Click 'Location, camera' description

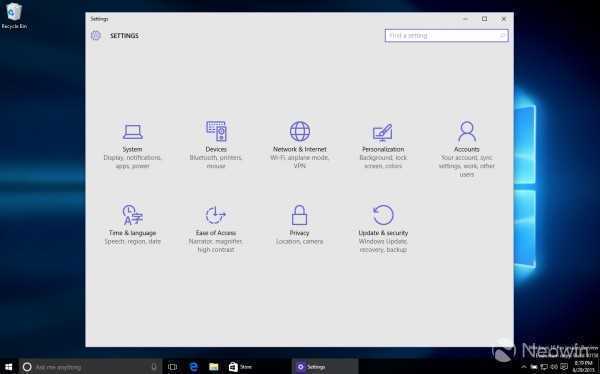point(300,242)
